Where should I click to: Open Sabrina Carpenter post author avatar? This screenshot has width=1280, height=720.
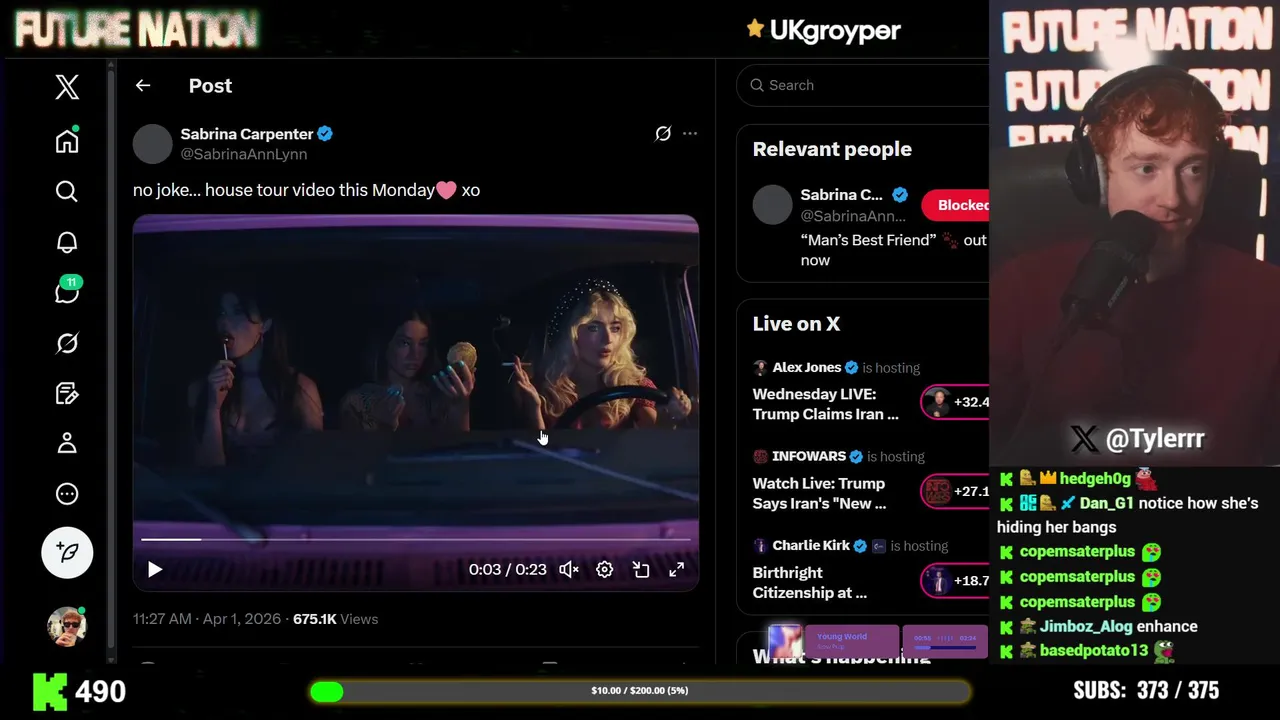pos(153,144)
